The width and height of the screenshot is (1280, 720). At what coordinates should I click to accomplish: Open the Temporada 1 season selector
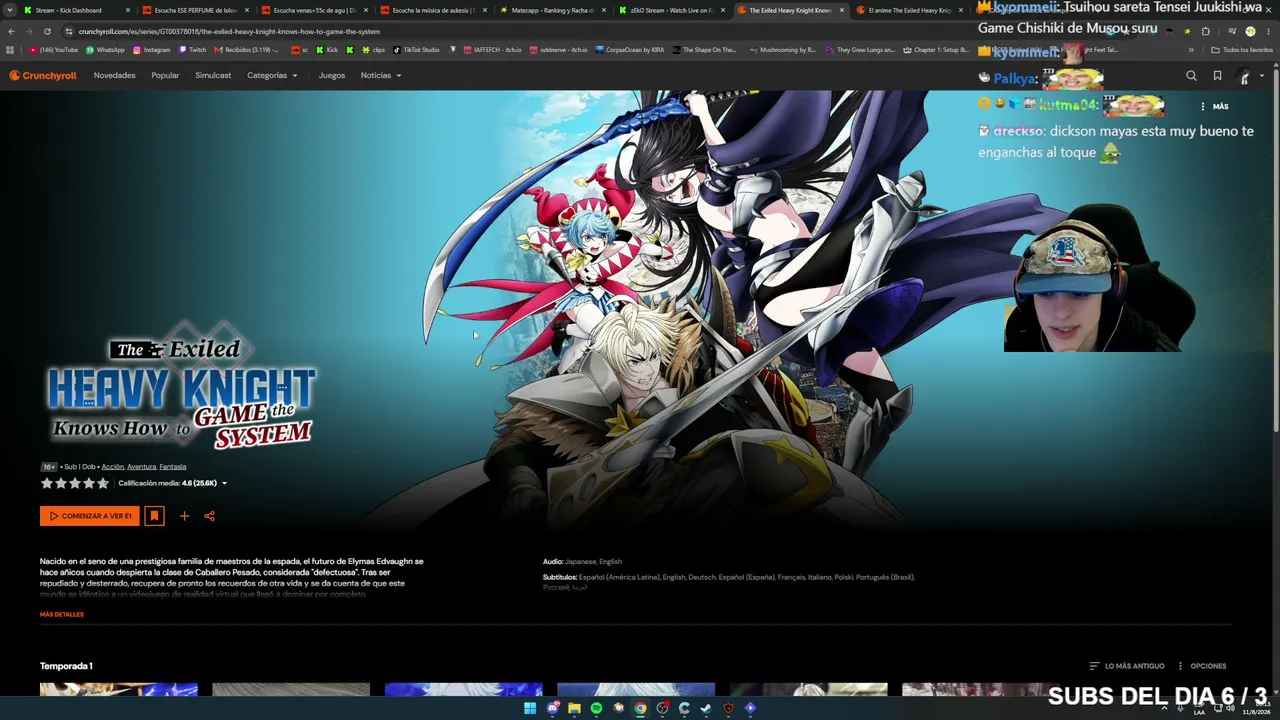(66, 666)
